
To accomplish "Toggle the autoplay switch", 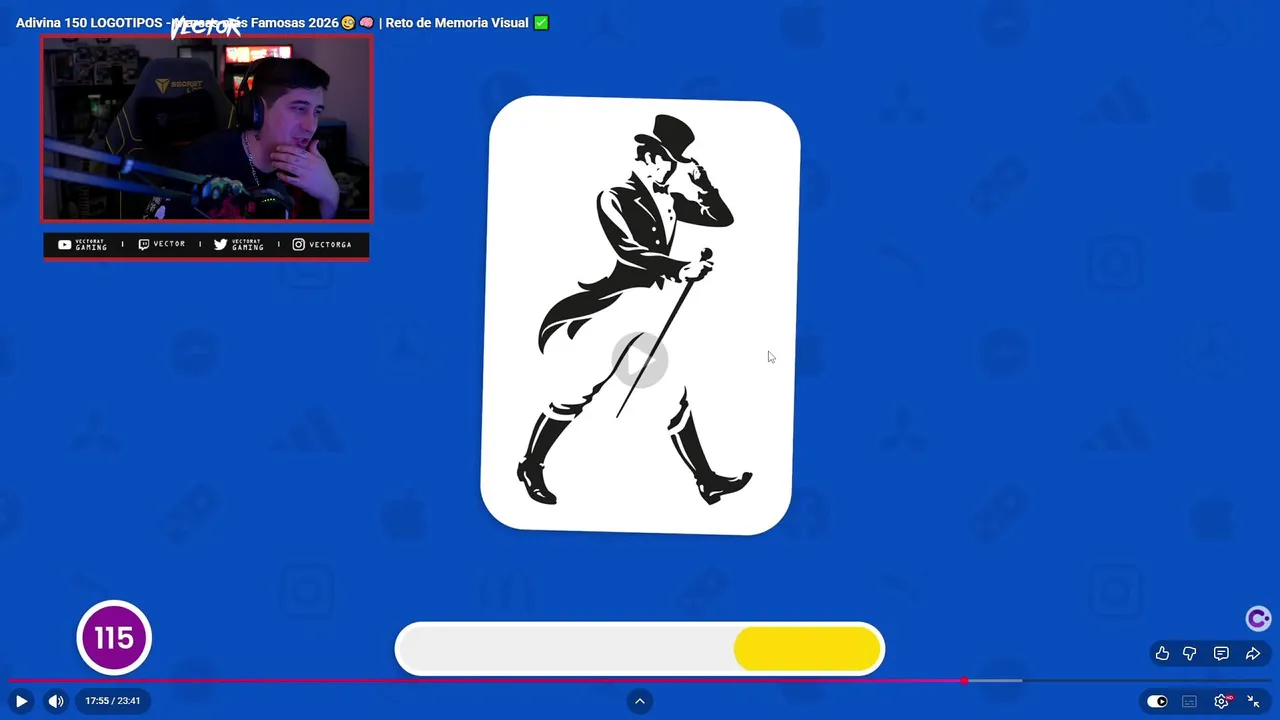I will pyautogui.click(x=1157, y=701).
